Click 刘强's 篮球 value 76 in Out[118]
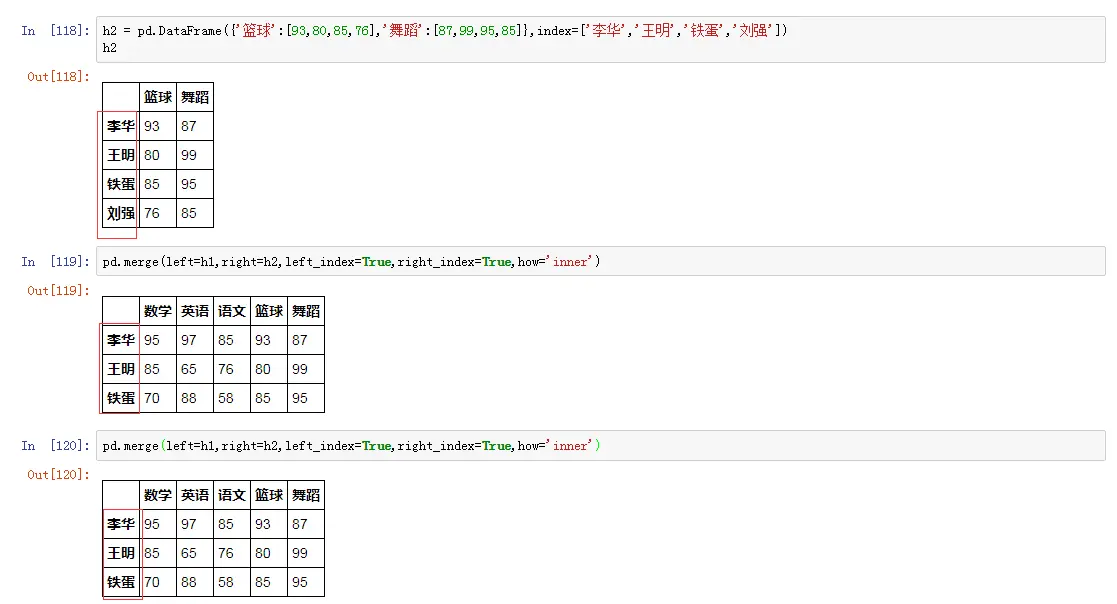The image size is (1117, 604). [x=157, y=213]
